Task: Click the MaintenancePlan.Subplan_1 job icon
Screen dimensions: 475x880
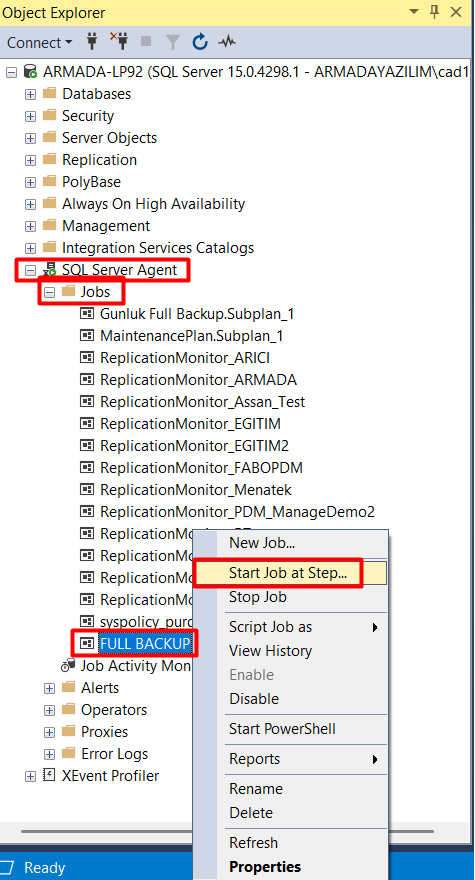Action: [x=87, y=336]
